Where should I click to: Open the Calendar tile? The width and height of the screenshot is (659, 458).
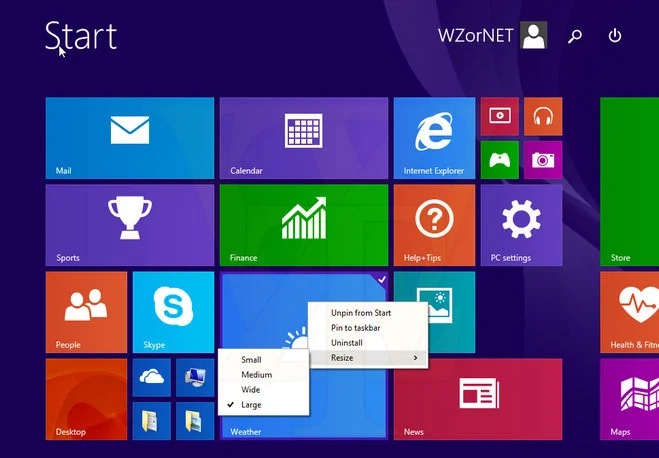[x=304, y=138]
